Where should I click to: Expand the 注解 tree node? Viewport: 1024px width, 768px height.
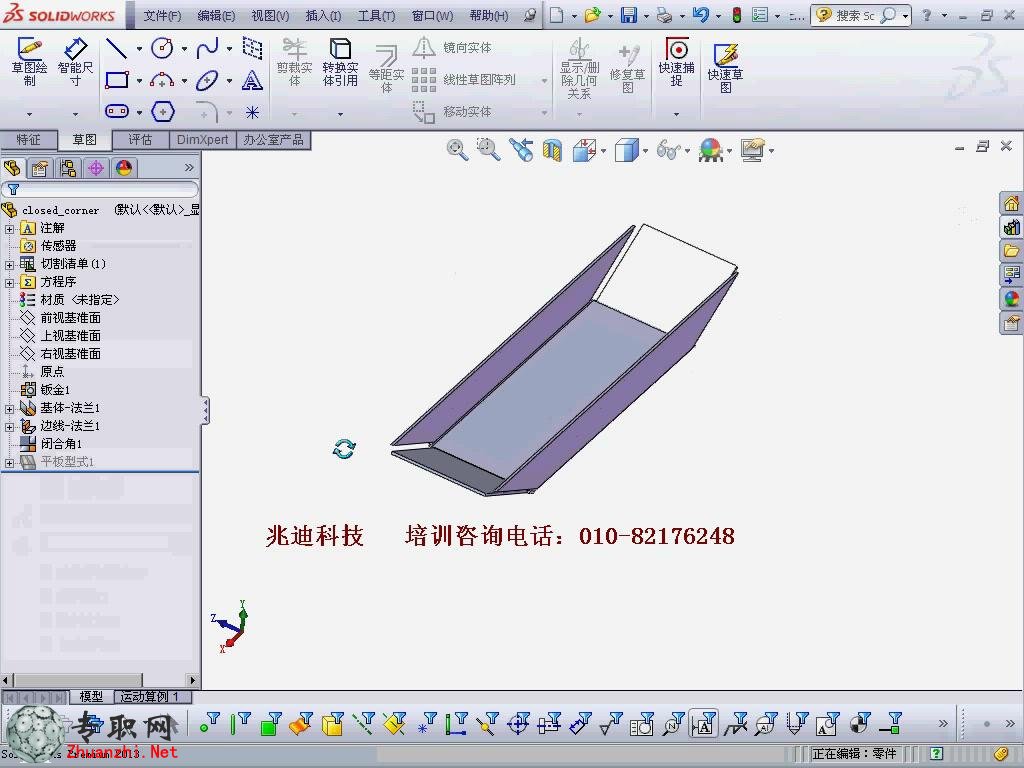coord(9,229)
